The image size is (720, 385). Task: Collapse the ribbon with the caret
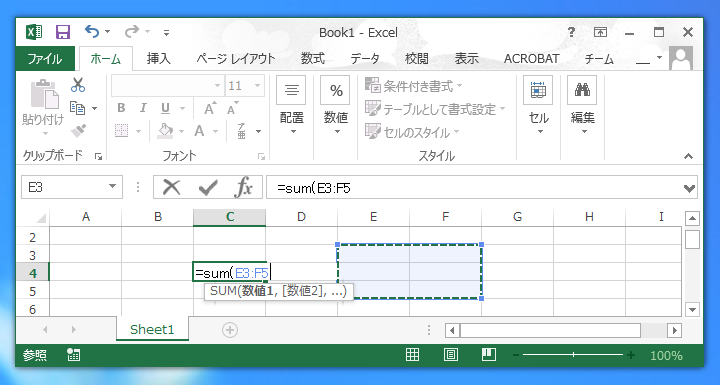[x=688, y=156]
